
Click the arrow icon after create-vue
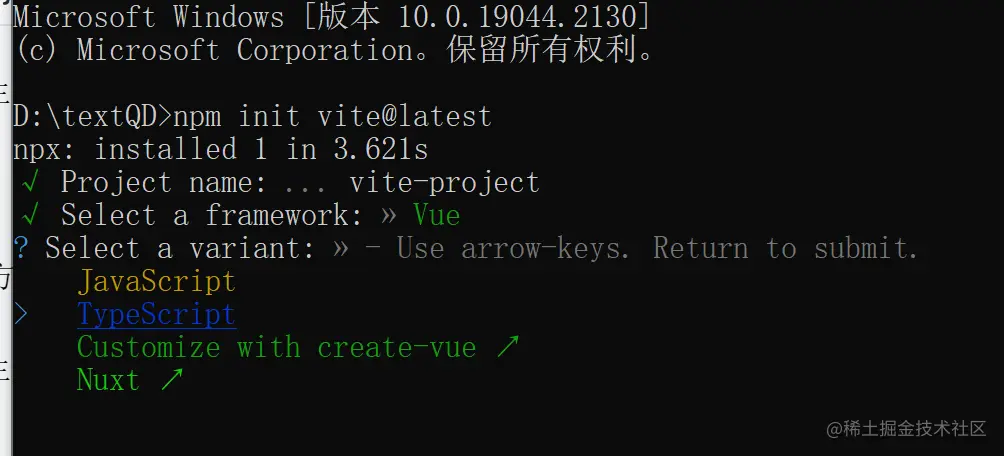pos(508,347)
